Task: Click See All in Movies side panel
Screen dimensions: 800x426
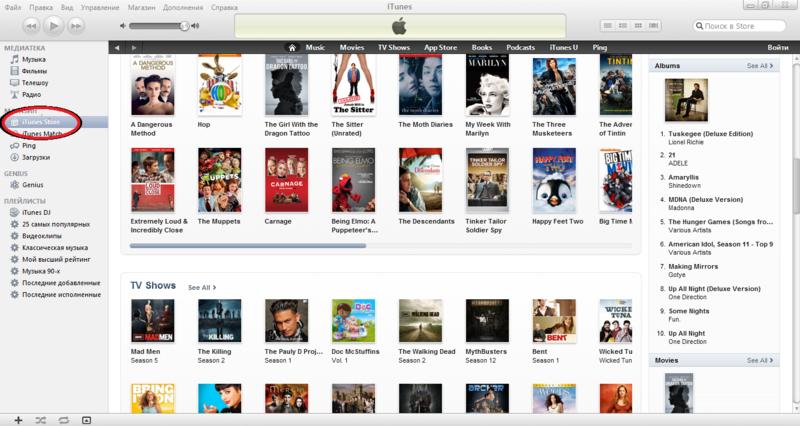Action: 760,360
